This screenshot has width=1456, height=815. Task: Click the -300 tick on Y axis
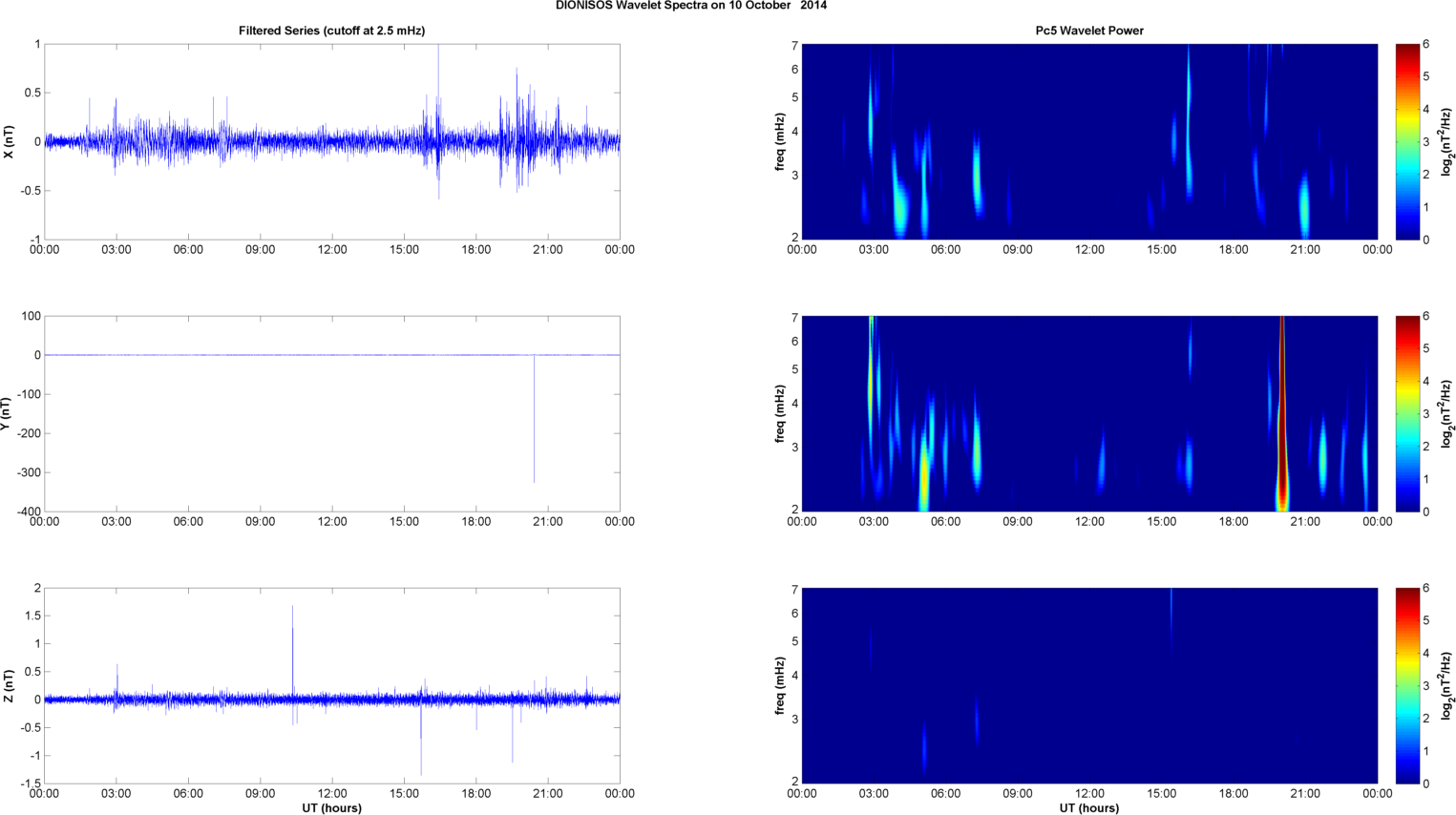coord(28,472)
